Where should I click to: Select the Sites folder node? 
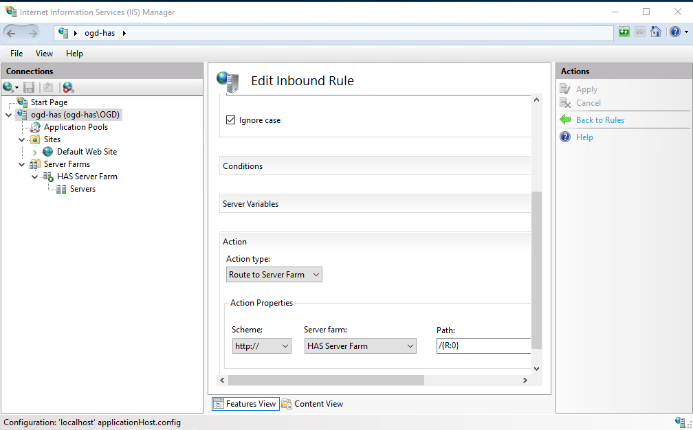pyautogui.click(x=52, y=139)
